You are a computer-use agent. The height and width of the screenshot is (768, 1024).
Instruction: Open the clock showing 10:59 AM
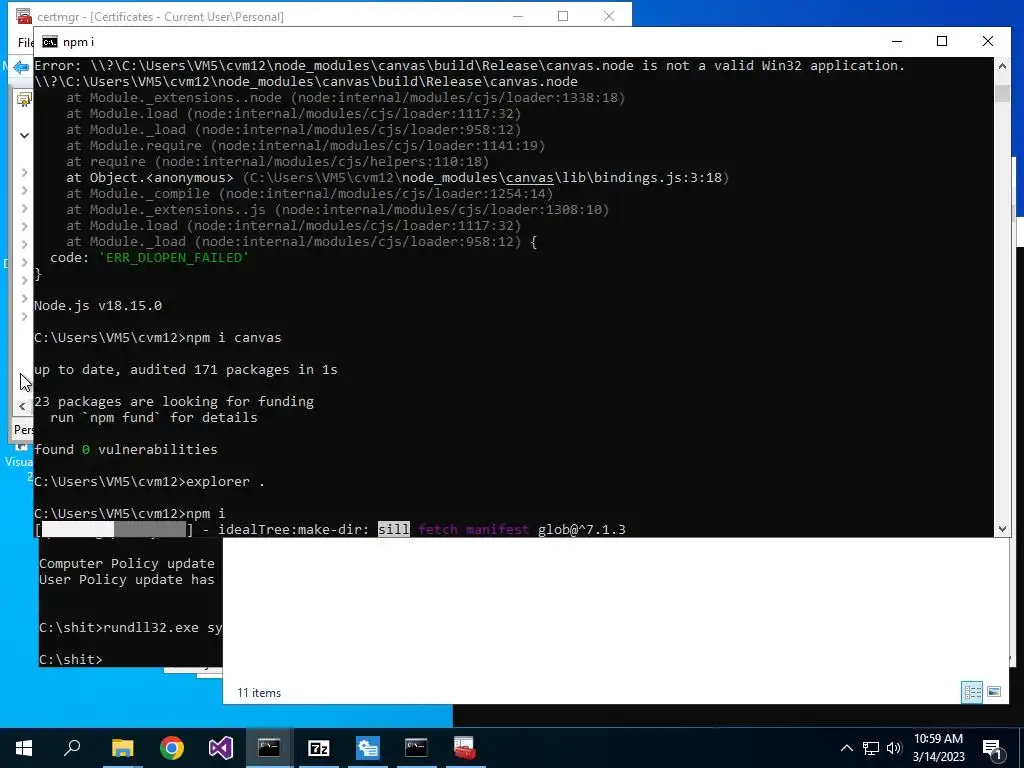point(938,748)
